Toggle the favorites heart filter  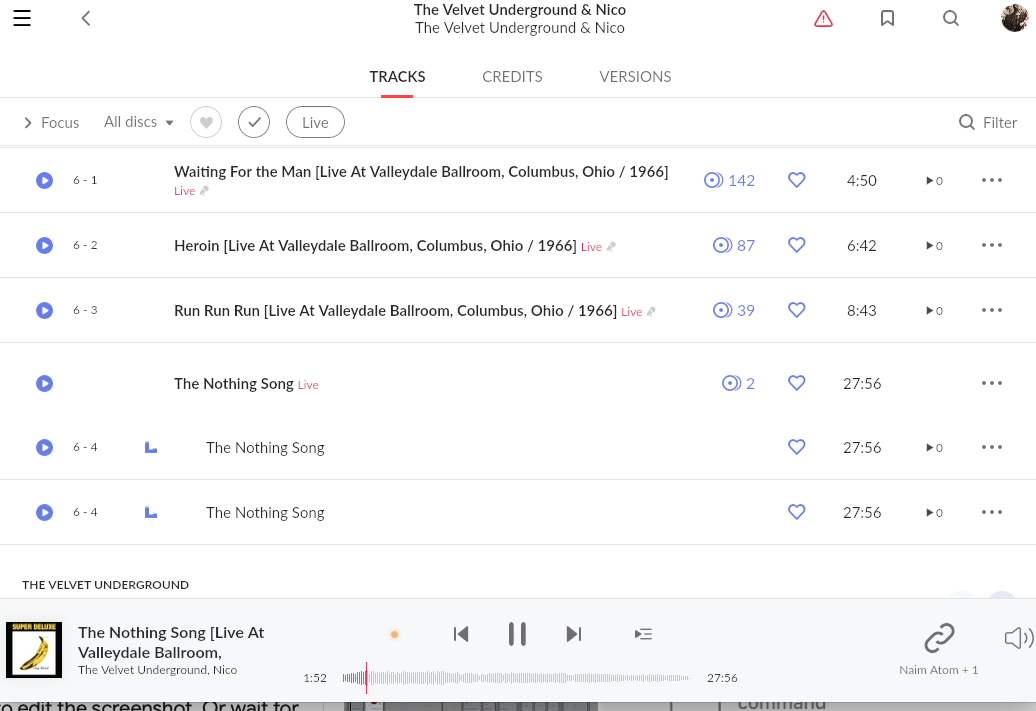pyautogui.click(x=206, y=122)
